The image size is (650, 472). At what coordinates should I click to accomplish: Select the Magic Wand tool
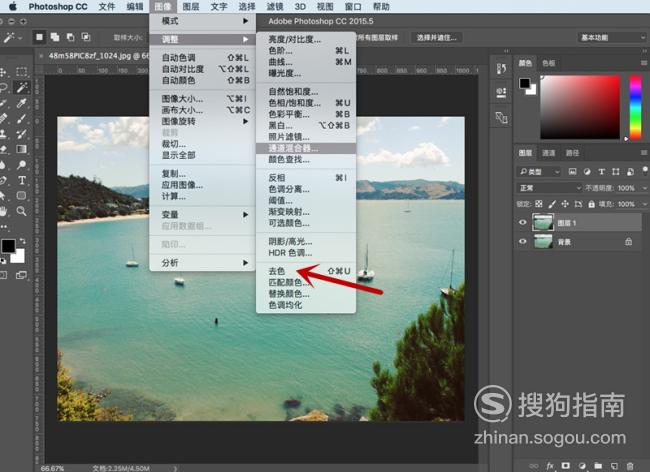21,87
